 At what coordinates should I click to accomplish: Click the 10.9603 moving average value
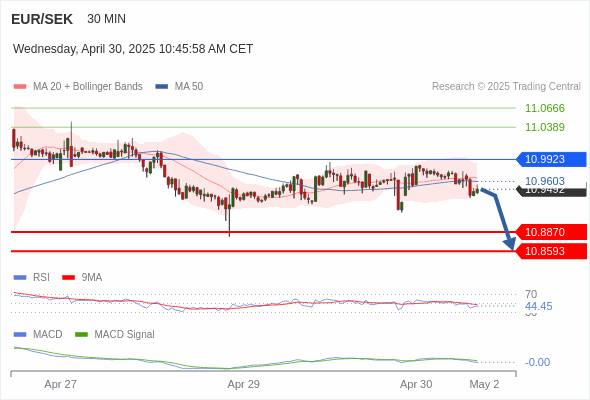pos(545,181)
